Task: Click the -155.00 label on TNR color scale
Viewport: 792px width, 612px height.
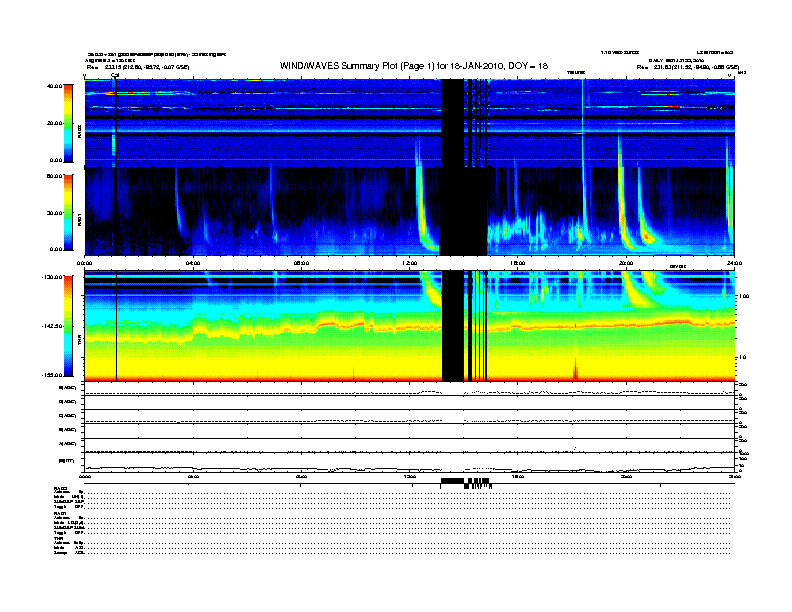Action: coord(52,375)
